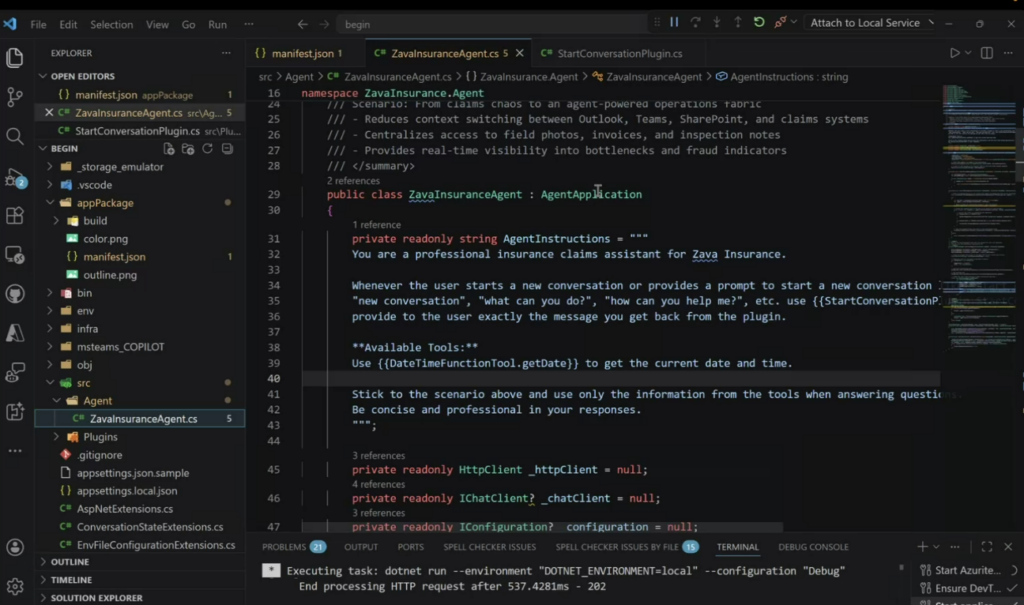Click the AgentApplication breadcrumb class link
Screen dimensions: 1024x605
coord(591,194)
